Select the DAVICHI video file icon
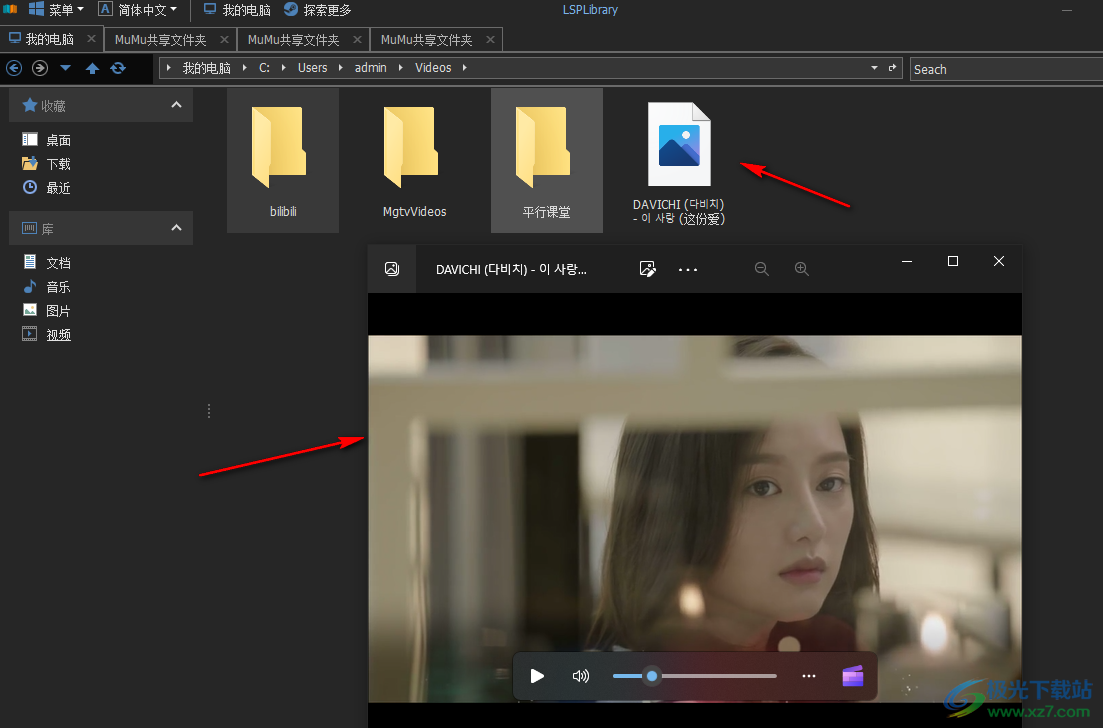 (x=679, y=144)
